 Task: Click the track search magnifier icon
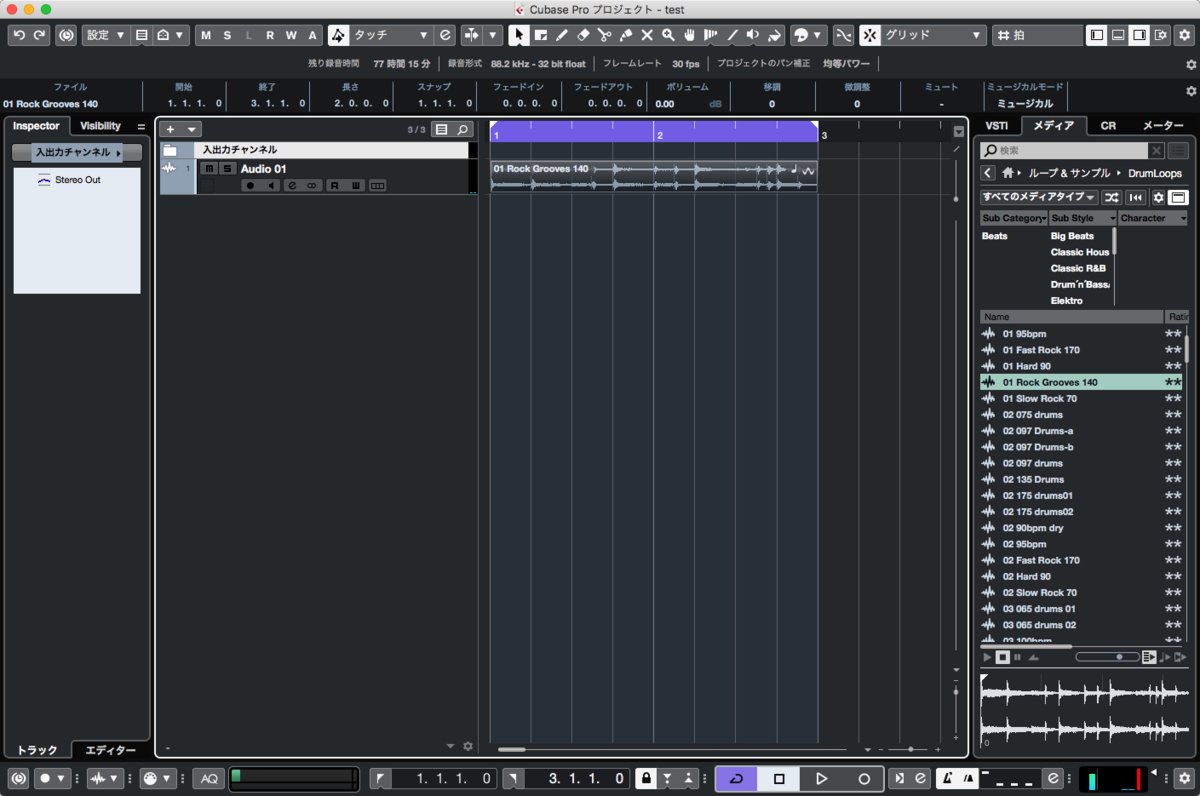pos(463,130)
